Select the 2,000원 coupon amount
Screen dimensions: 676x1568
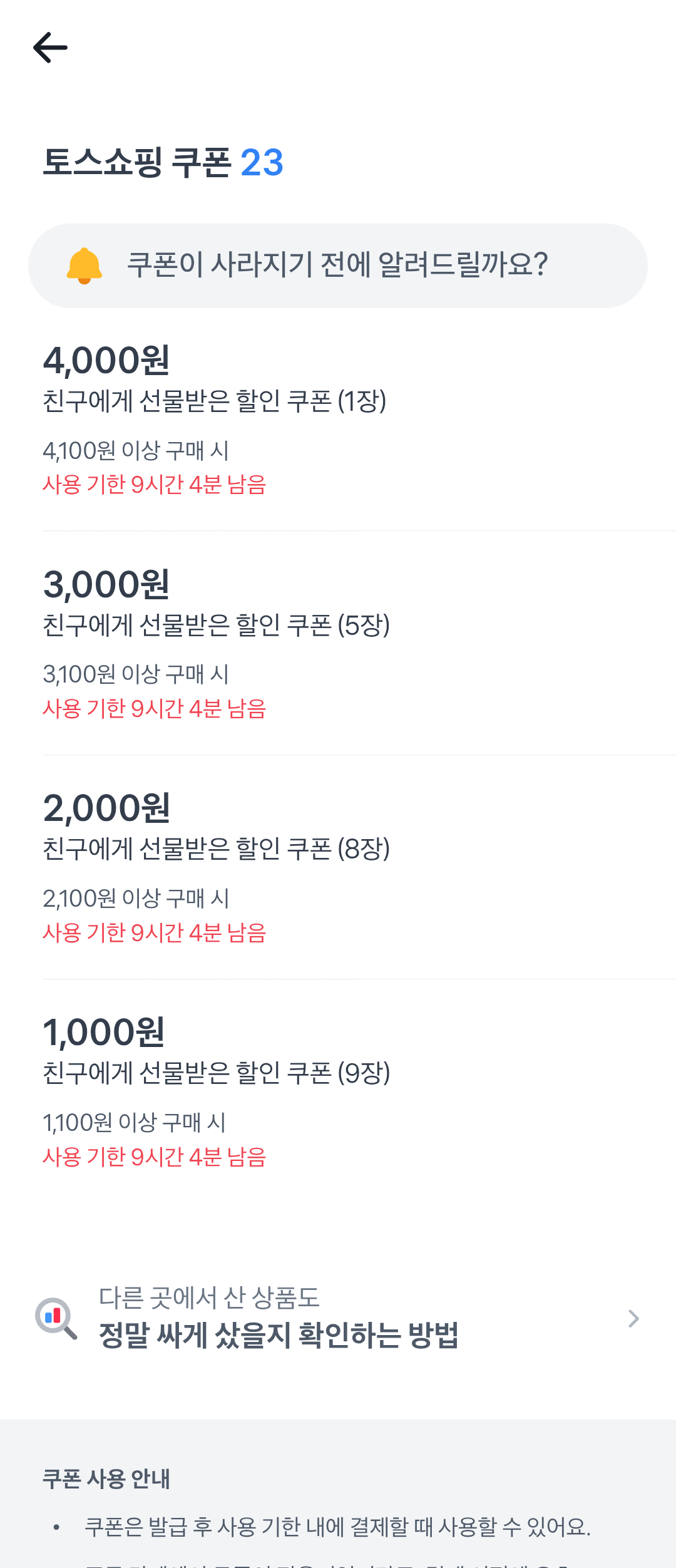106,808
